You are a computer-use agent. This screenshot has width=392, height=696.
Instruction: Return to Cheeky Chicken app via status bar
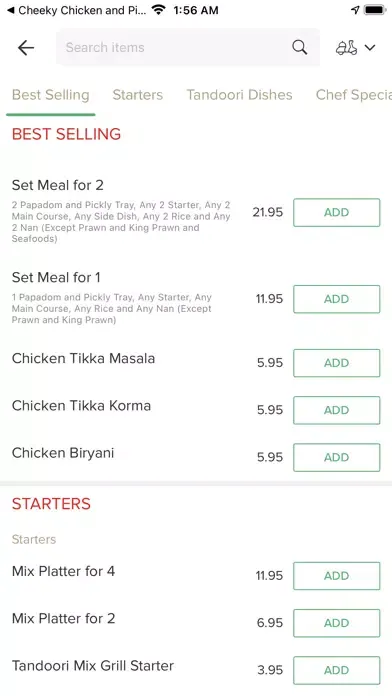(76, 10)
